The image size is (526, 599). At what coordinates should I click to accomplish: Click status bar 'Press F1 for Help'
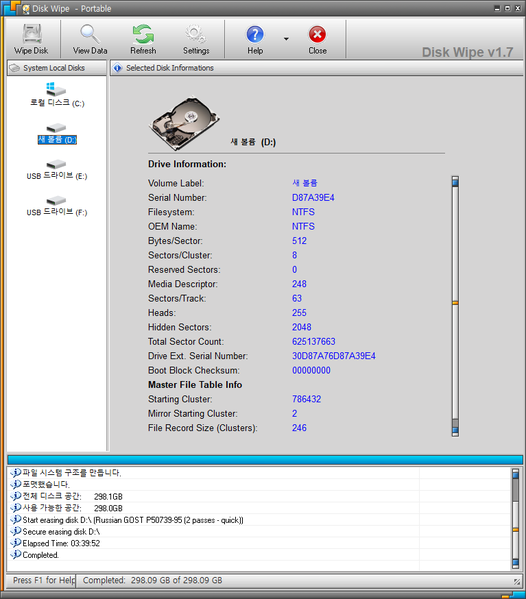click(44, 580)
